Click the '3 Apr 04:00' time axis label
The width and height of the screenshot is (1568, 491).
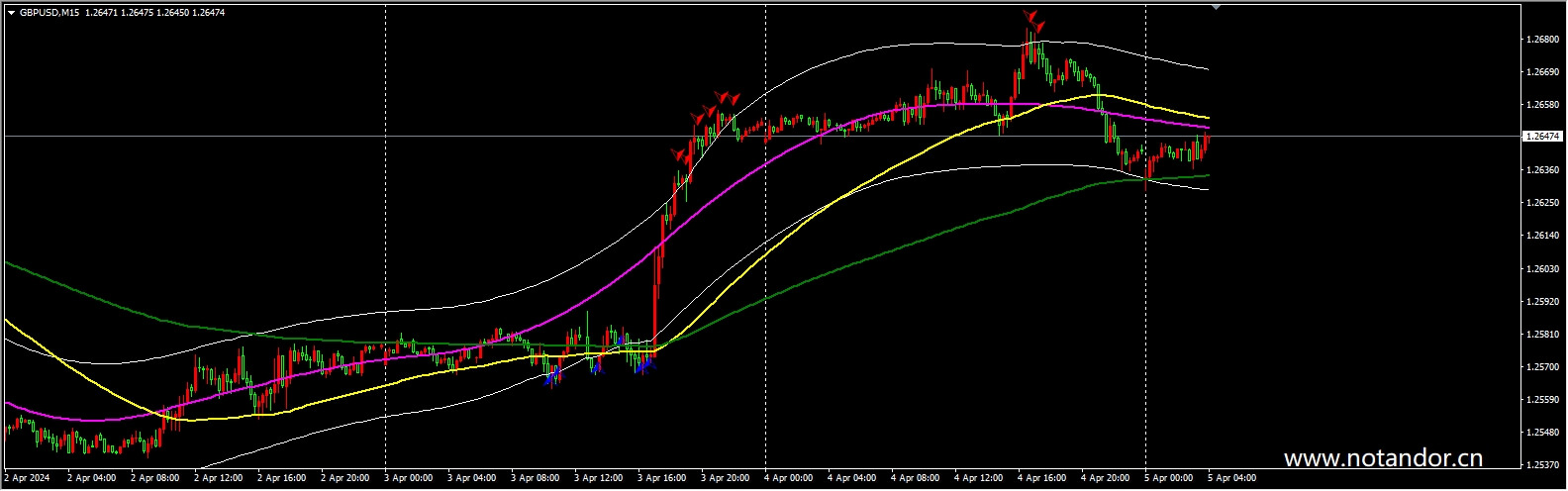(471, 478)
